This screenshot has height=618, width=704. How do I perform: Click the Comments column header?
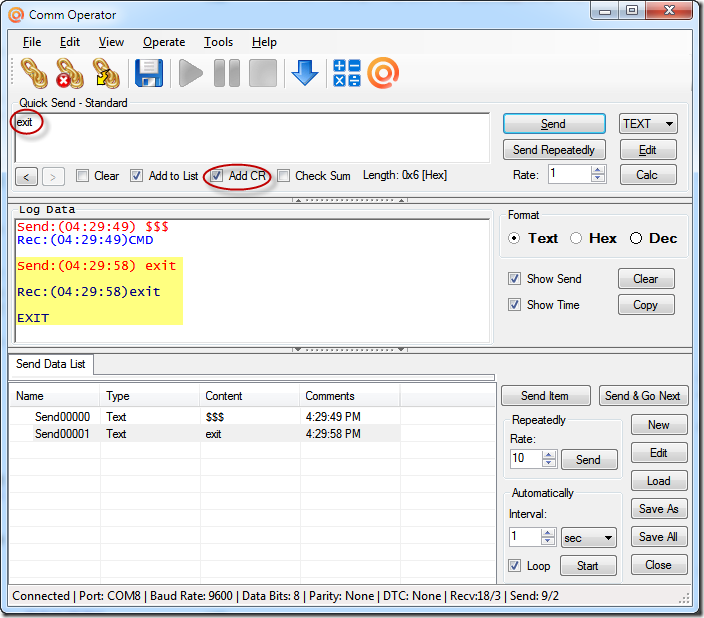tap(349, 396)
